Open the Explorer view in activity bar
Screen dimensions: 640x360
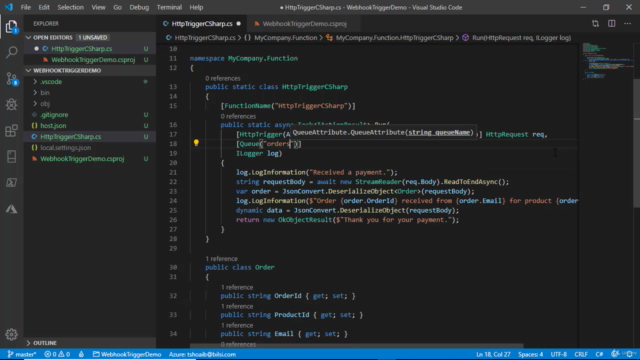pos(11,27)
